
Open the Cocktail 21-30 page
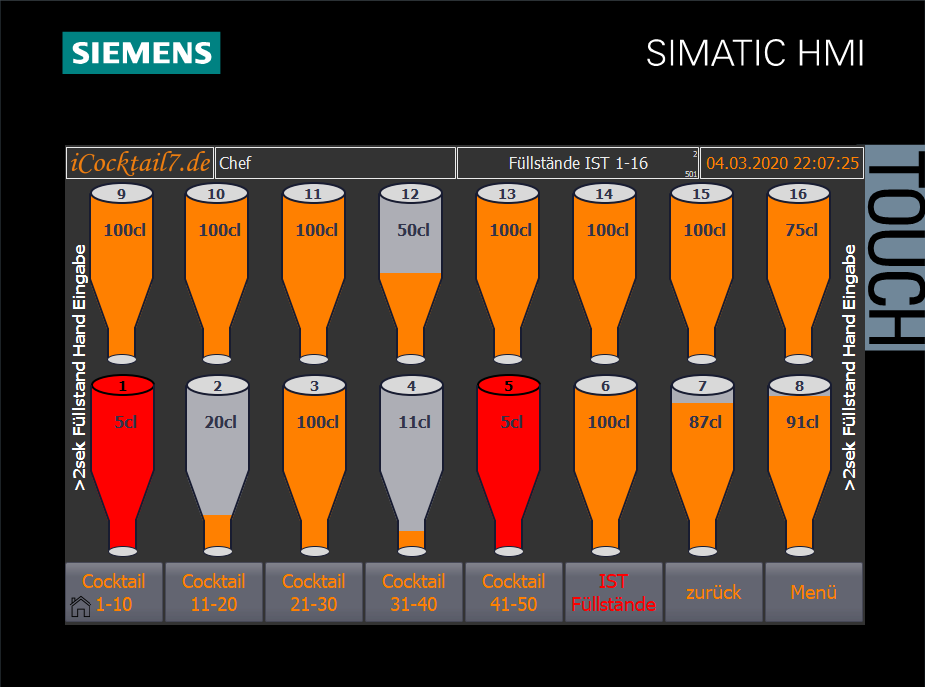pos(314,592)
